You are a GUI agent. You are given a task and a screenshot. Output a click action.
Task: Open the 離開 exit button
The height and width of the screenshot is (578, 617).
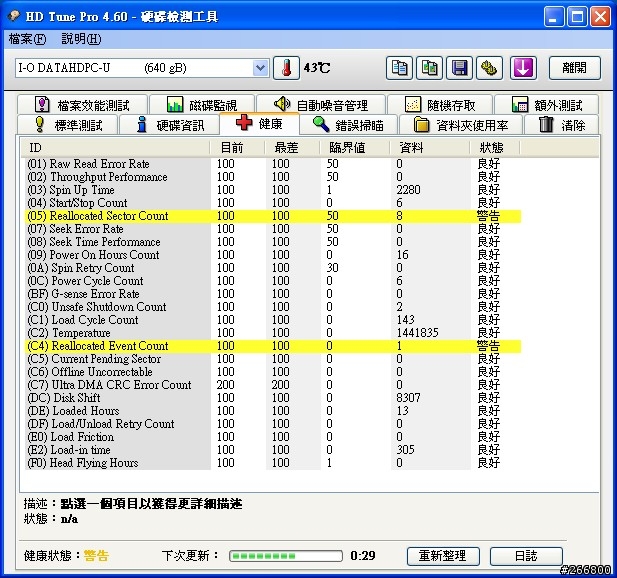(x=575, y=68)
